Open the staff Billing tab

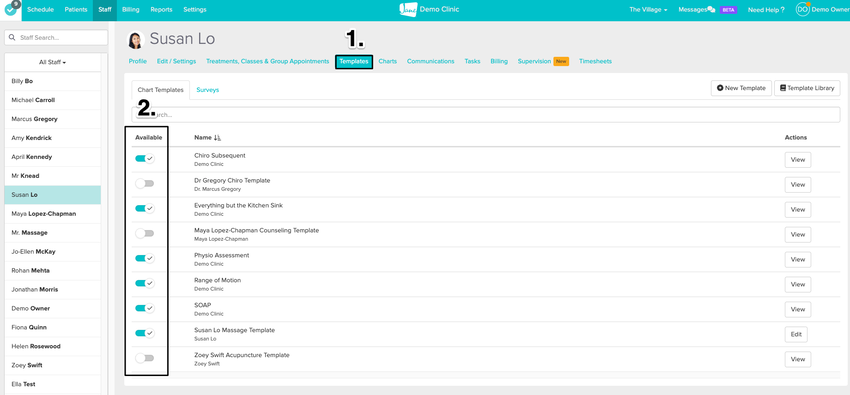499,61
